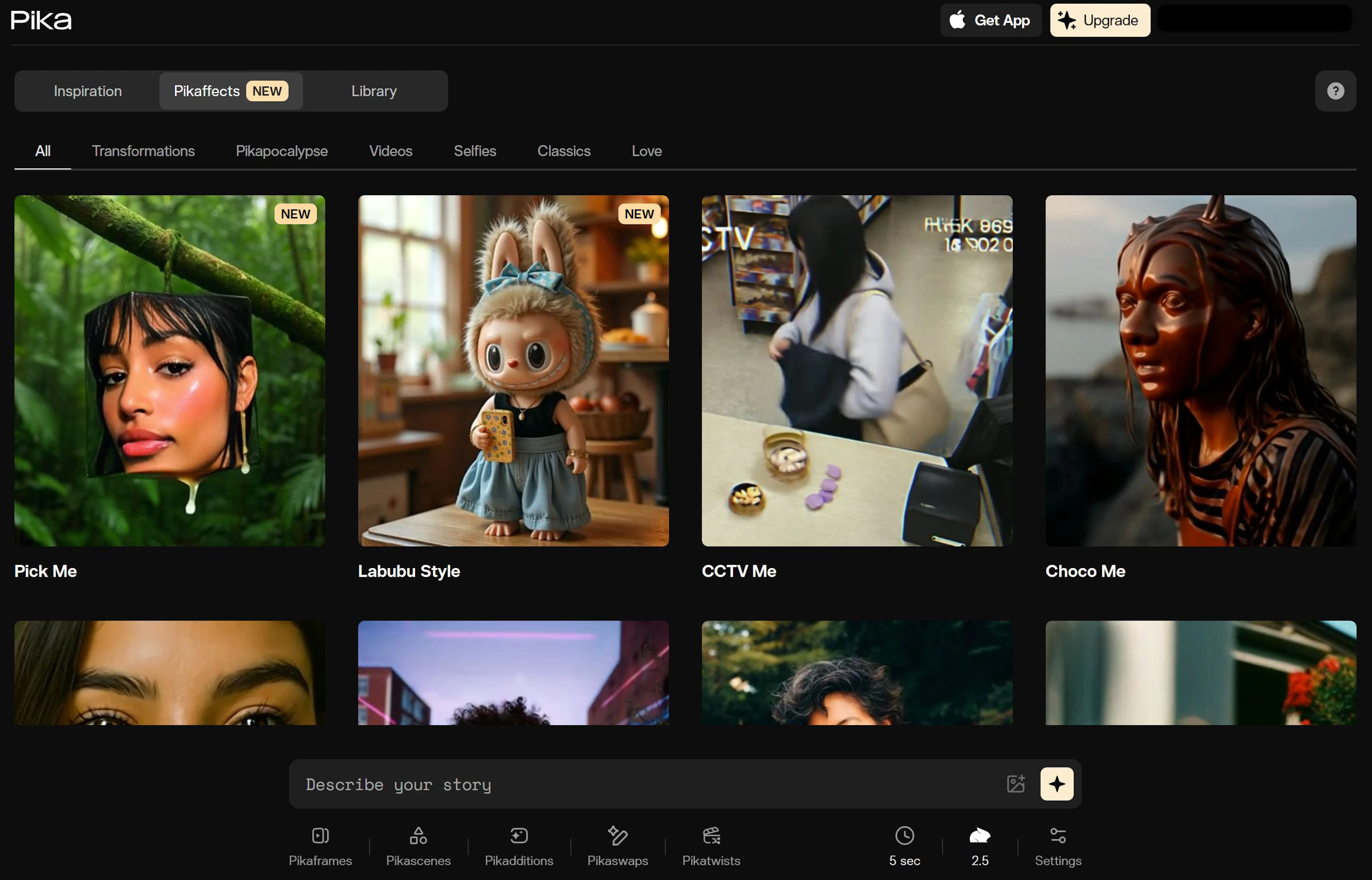Image resolution: width=1372 pixels, height=880 pixels.
Task: Click the add image icon in prompt box
Action: click(1015, 783)
